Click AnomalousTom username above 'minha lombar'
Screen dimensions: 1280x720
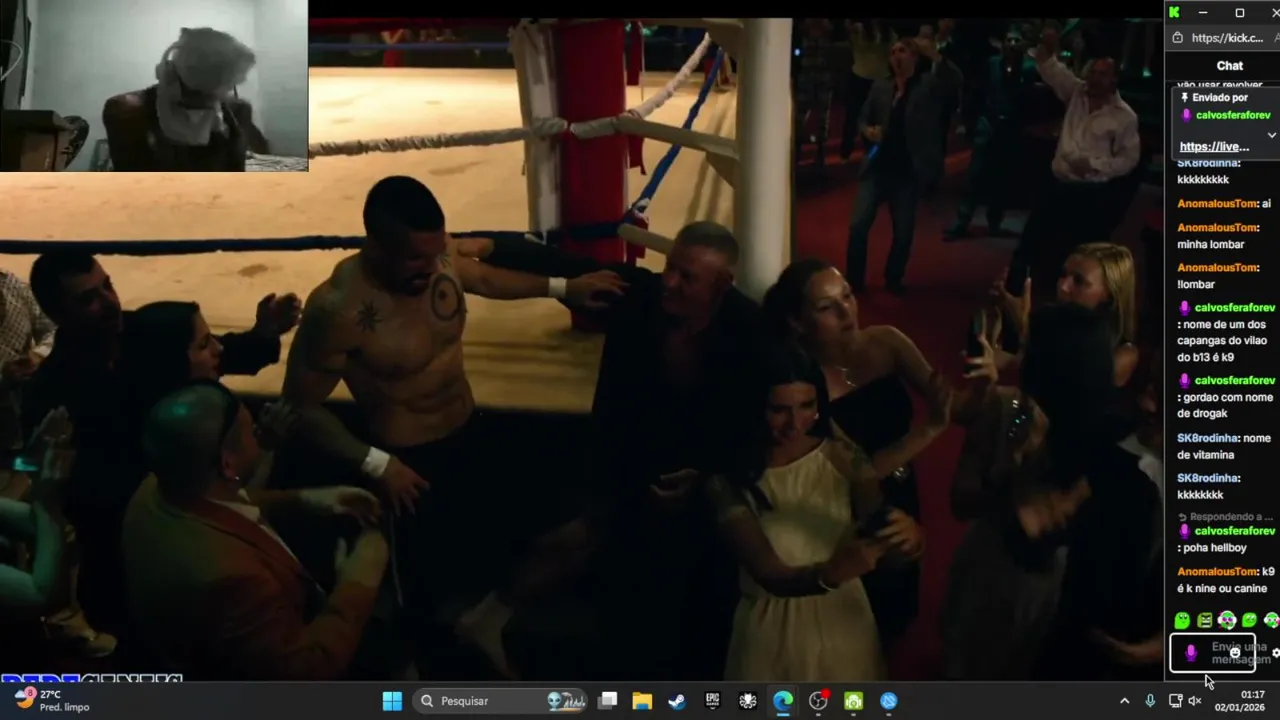tap(1217, 227)
